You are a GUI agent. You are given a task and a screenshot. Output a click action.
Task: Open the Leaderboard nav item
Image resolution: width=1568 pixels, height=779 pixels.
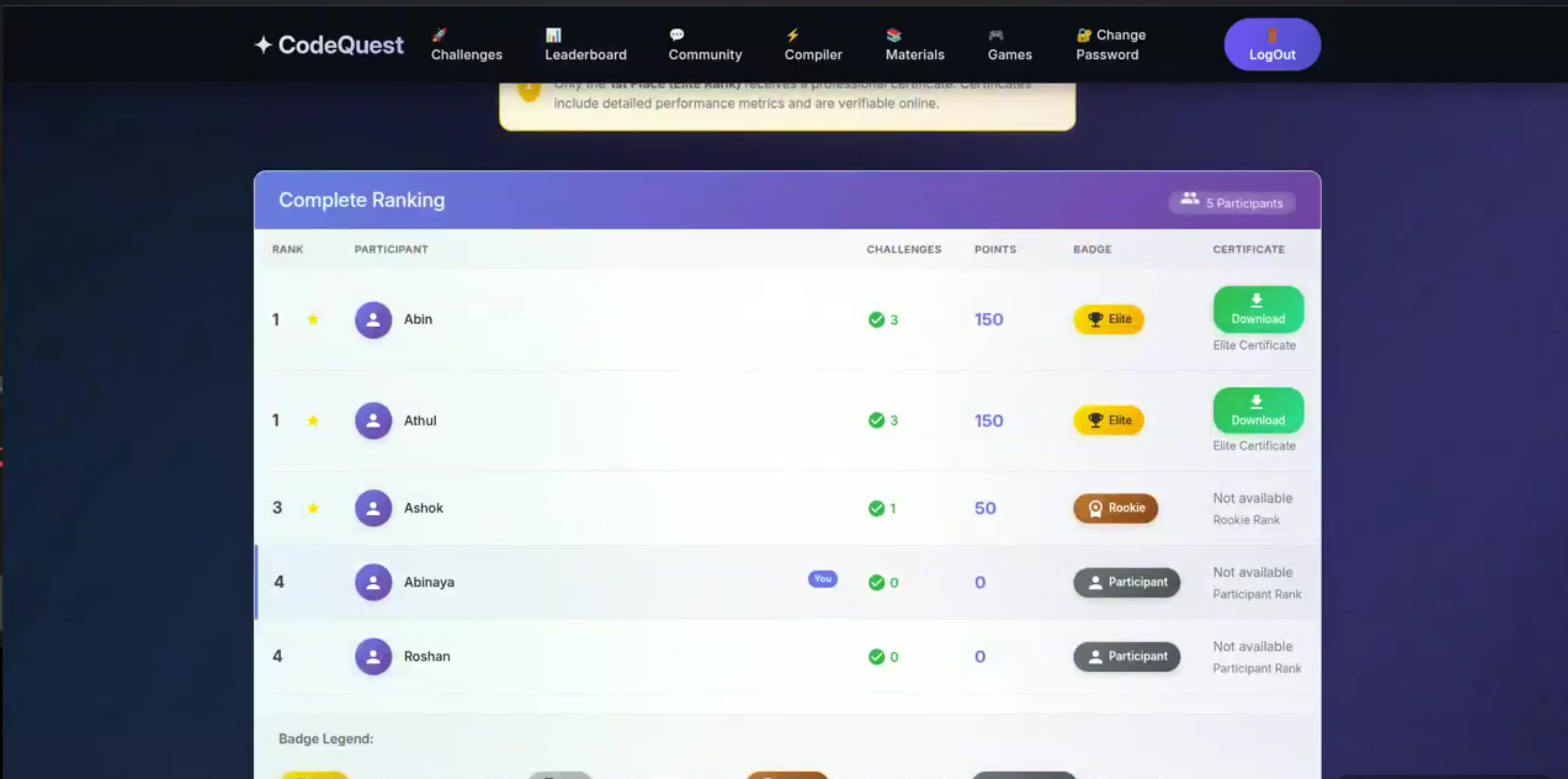(x=585, y=44)
